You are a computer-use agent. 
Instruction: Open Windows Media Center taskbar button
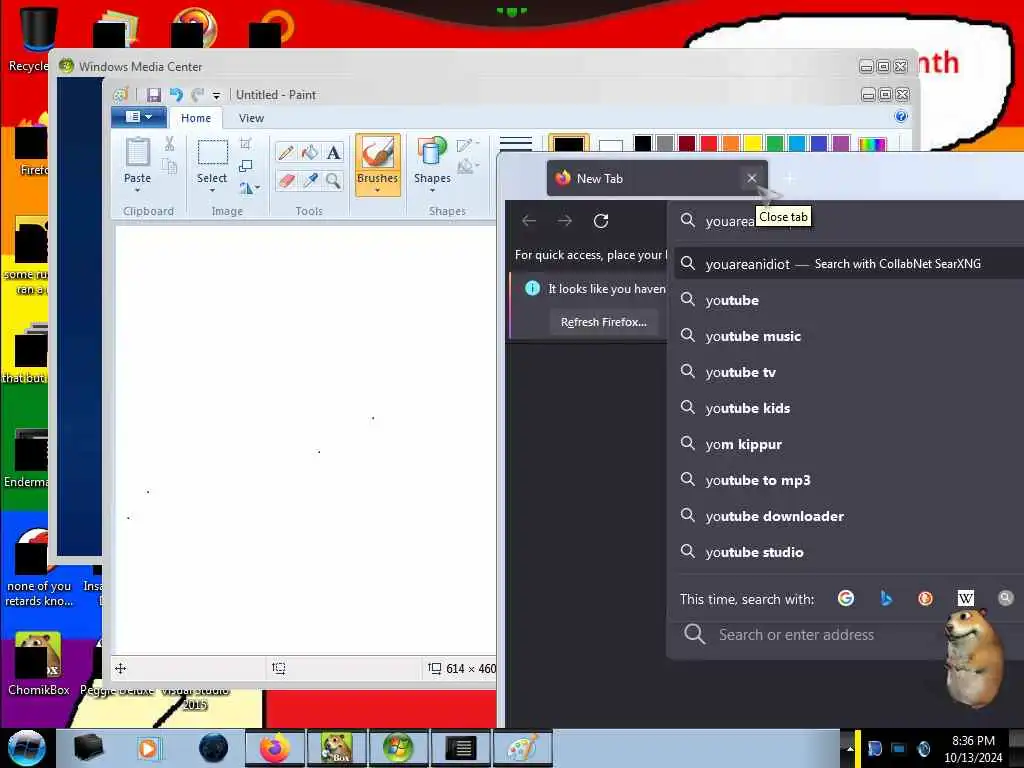(x=398, y=748)
